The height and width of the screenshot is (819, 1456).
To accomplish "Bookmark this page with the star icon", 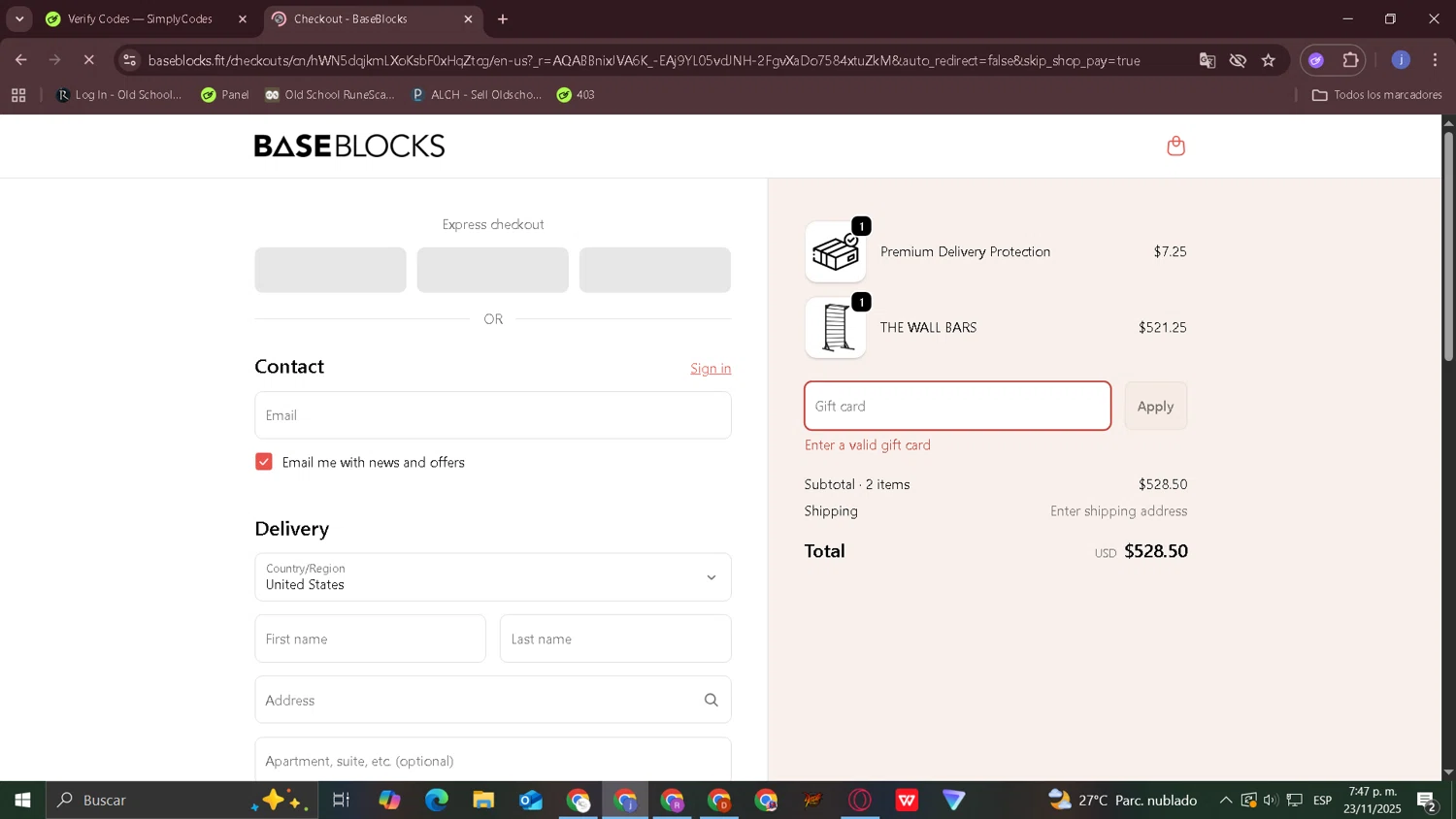I will pyautogui.click(x=1268, y=60).
